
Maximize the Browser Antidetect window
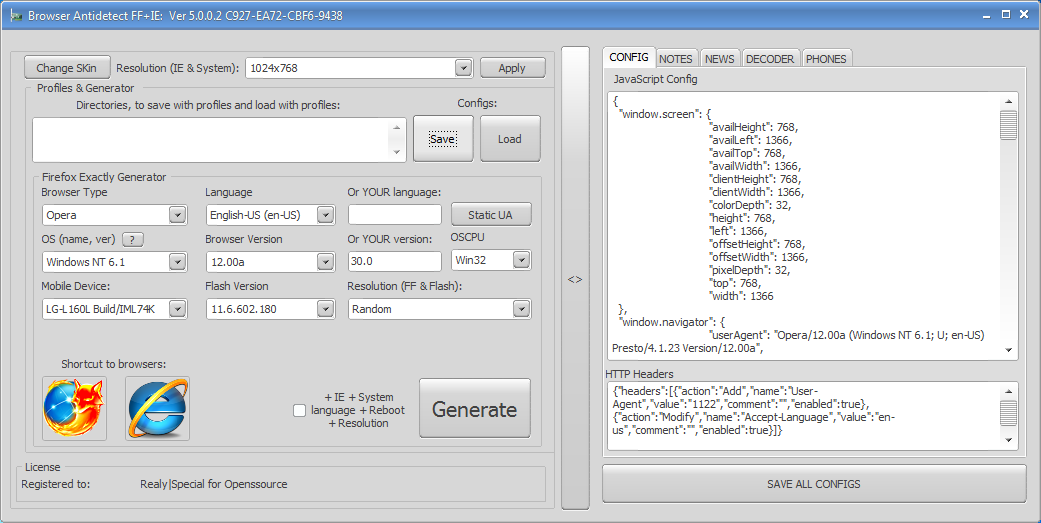point(1006,15)
